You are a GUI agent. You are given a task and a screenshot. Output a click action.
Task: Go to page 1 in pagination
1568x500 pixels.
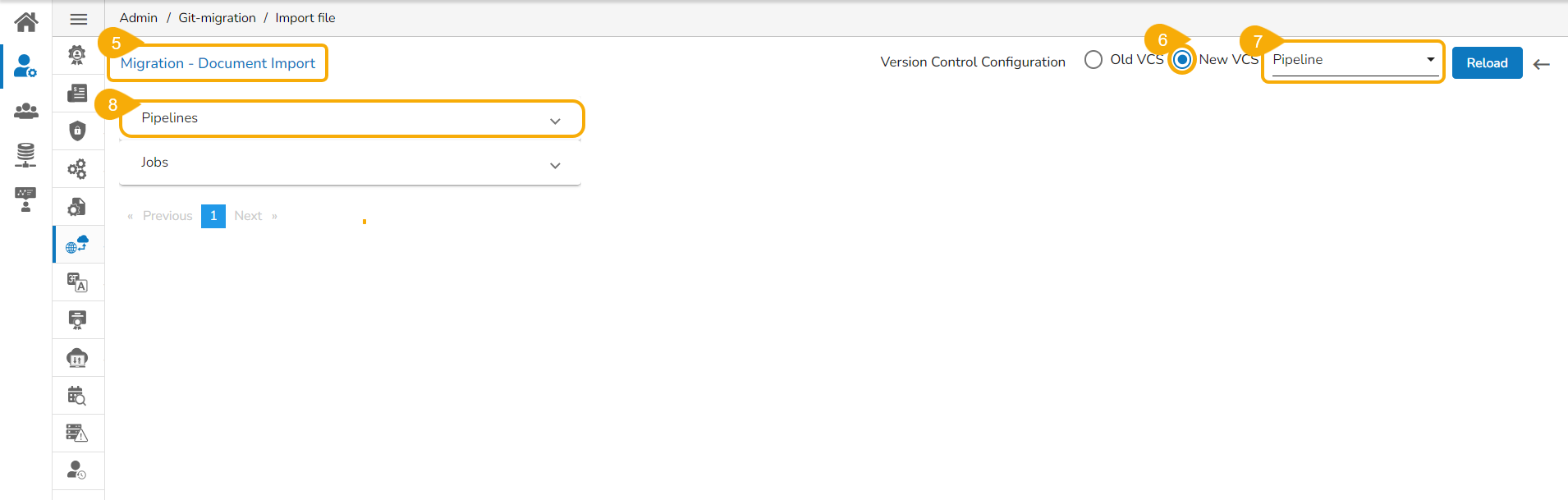pos(213,216)
